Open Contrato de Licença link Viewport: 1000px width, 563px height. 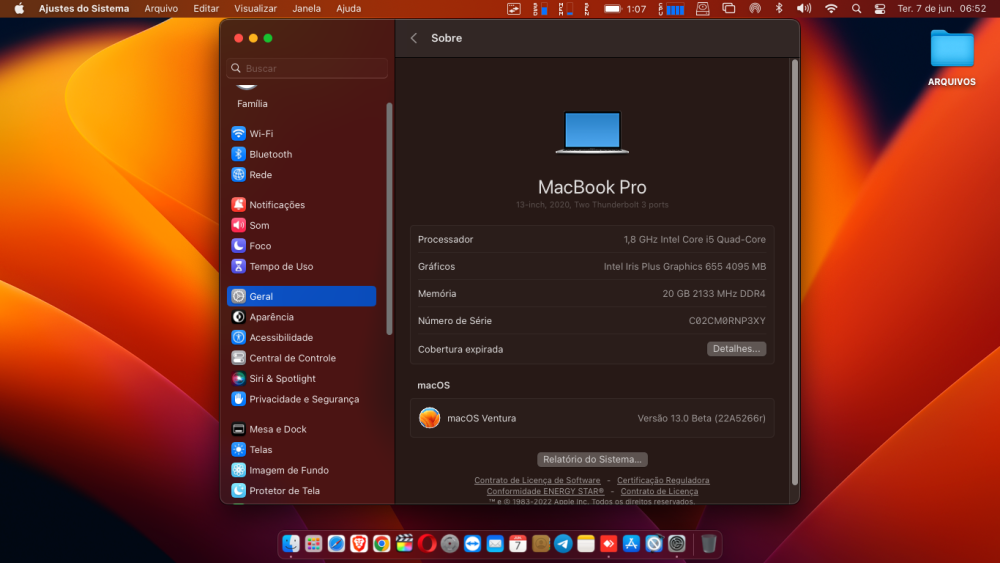pos(659,491)
